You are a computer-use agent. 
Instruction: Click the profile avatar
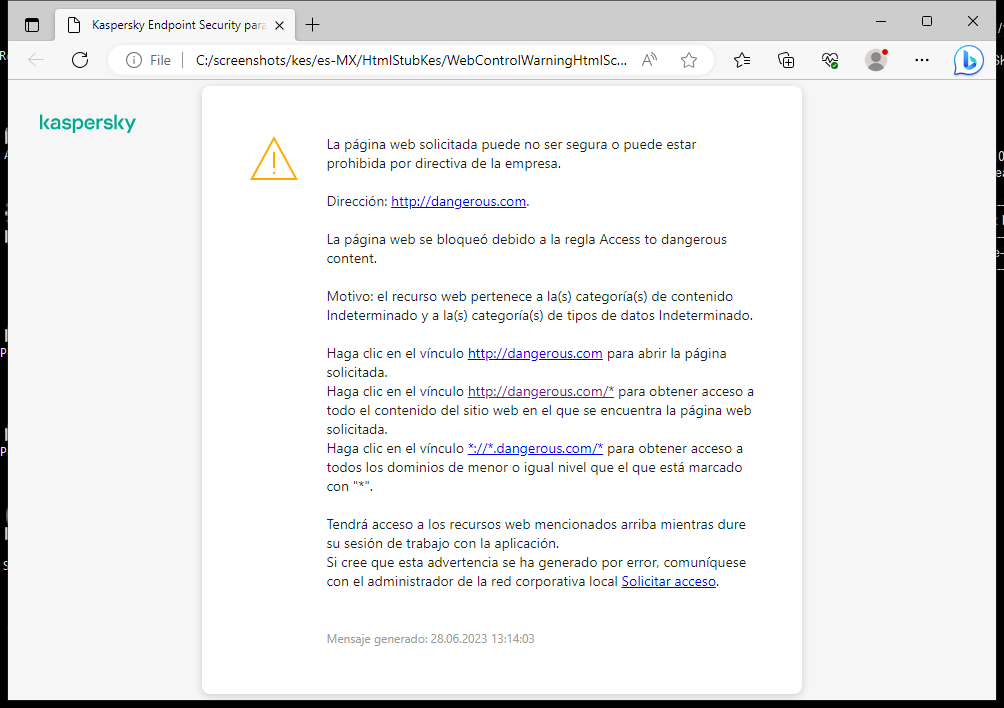pos(875,60)
